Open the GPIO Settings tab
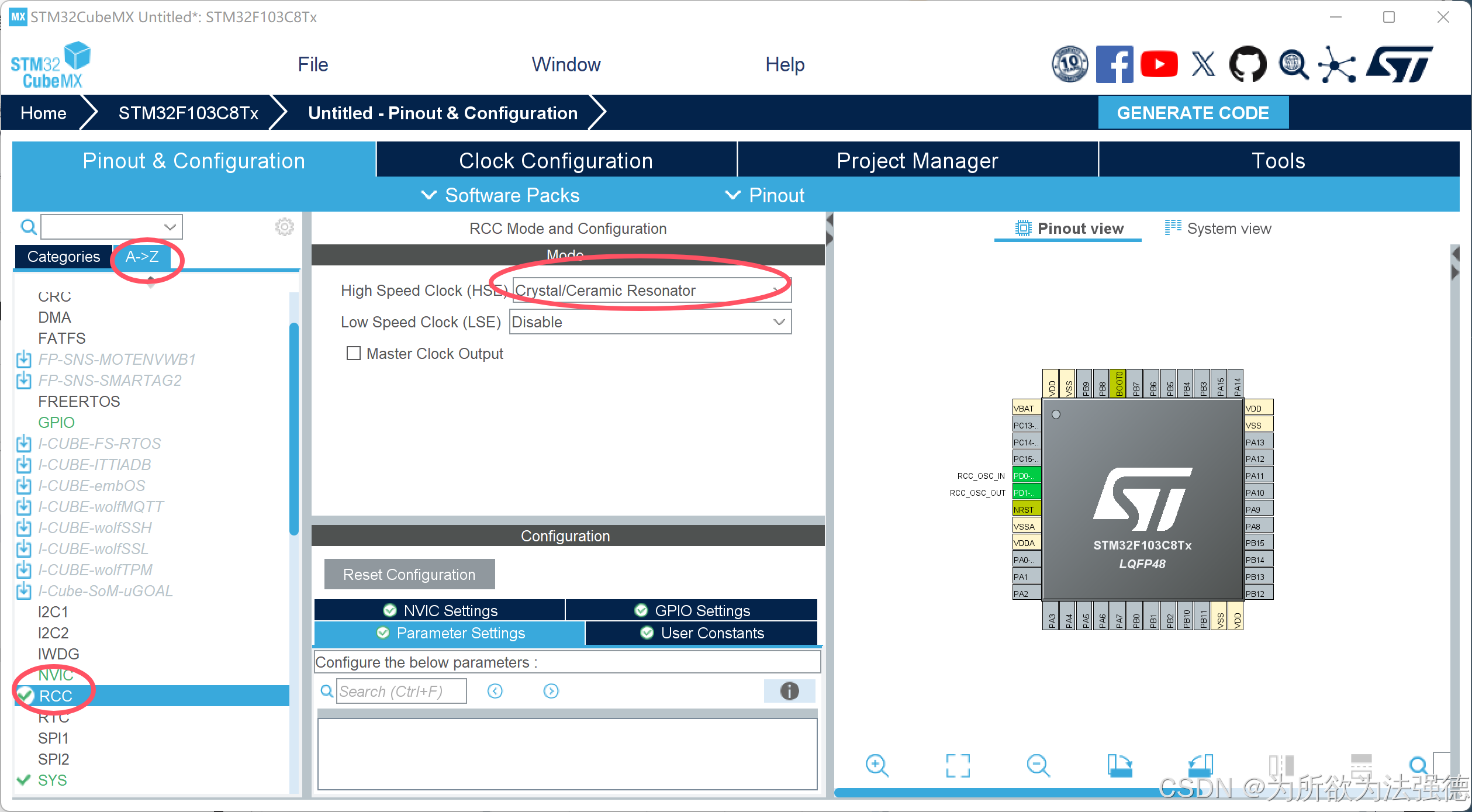 692,610
